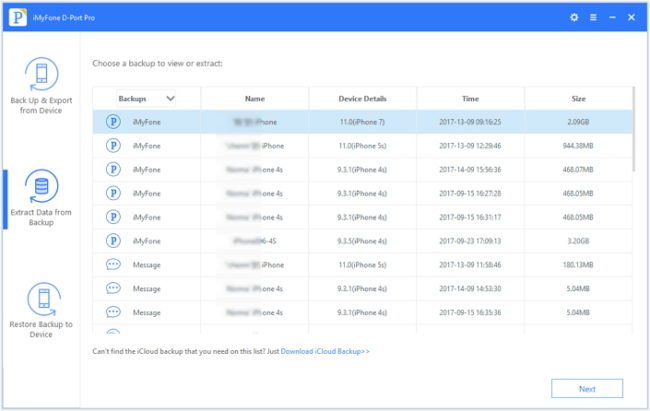Click iMyFone icon on the 2017-09-15 16:27:28 row
Viewport: 650px width, 411px height.
113,193
